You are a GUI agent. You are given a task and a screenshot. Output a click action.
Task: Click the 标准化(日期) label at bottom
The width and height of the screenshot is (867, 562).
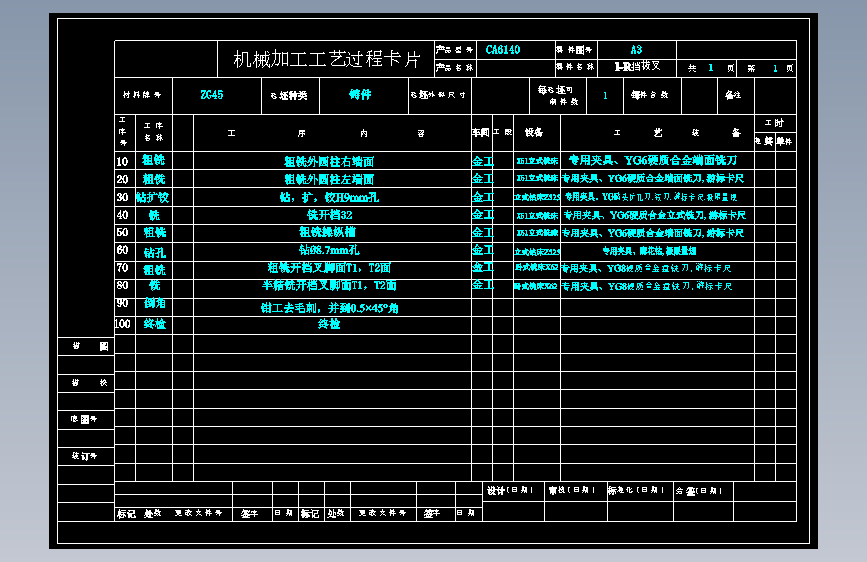point(635,490)
